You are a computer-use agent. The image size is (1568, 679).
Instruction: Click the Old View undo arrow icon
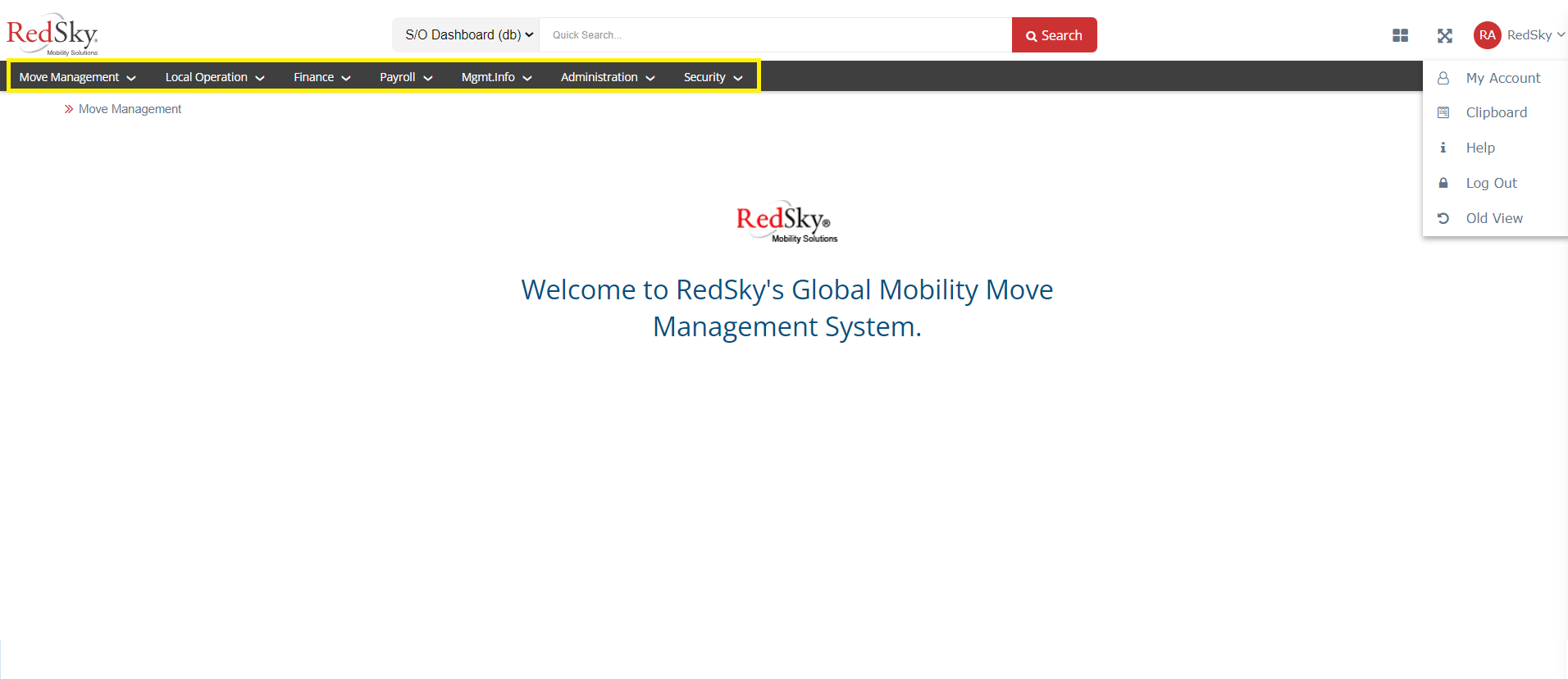(x=1443, y=218)
